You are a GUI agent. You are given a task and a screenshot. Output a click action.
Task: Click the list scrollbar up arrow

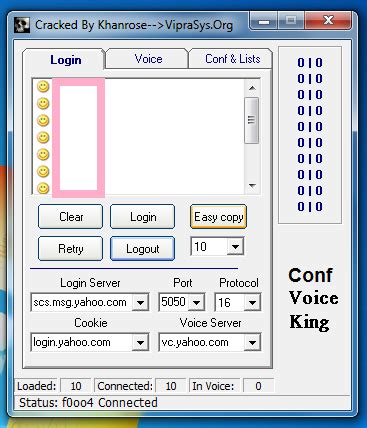point(252,88)
